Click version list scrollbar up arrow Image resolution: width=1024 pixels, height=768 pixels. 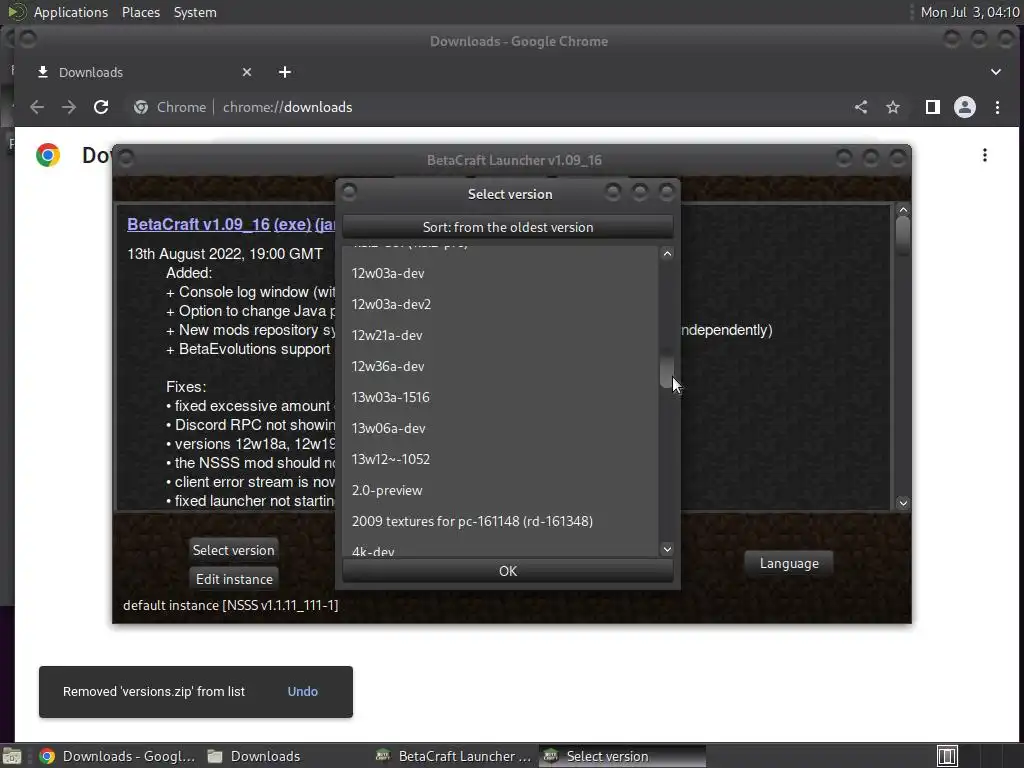tap(667, 253)
